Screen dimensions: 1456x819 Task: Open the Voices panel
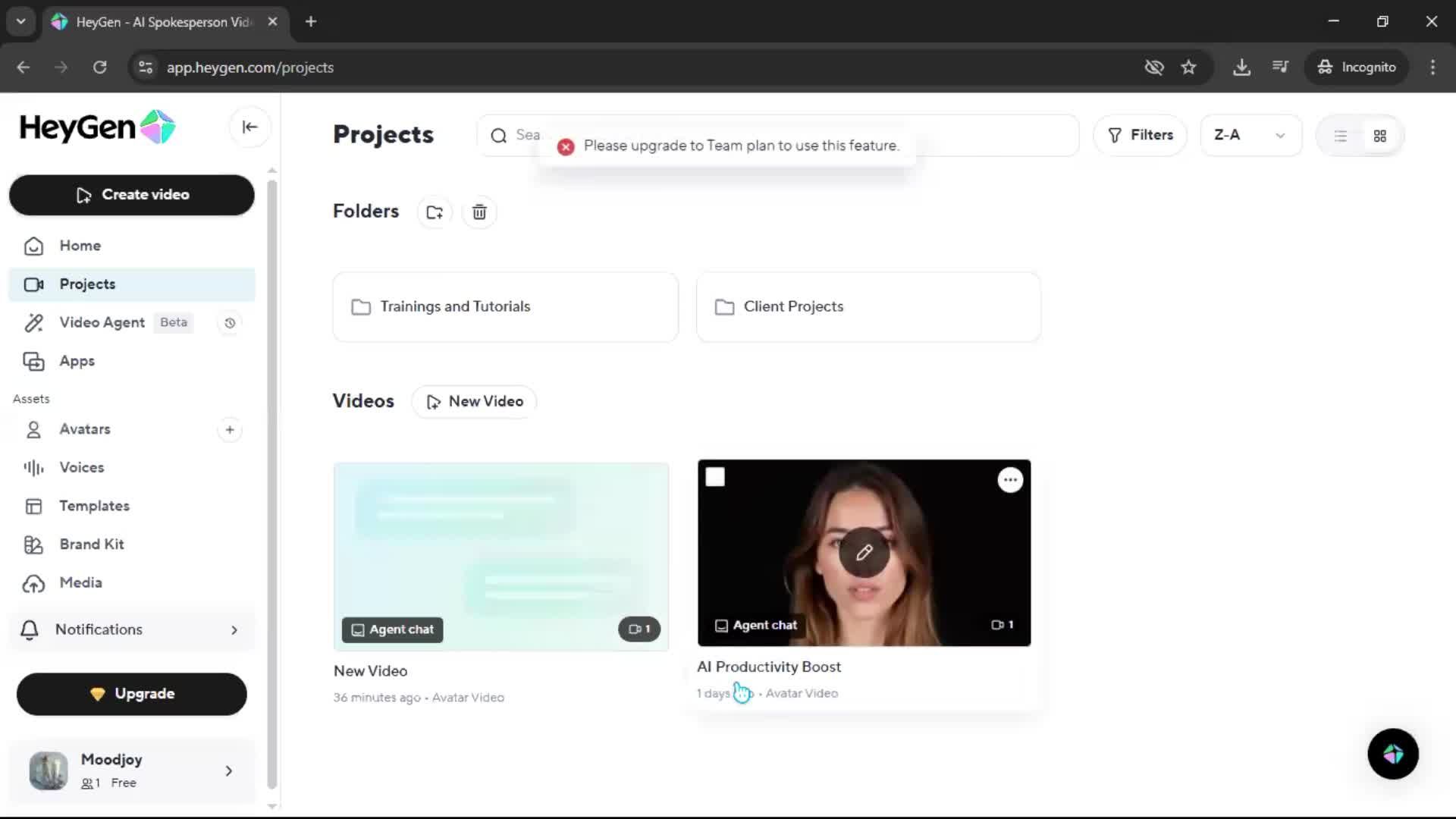tap(82, 467)
